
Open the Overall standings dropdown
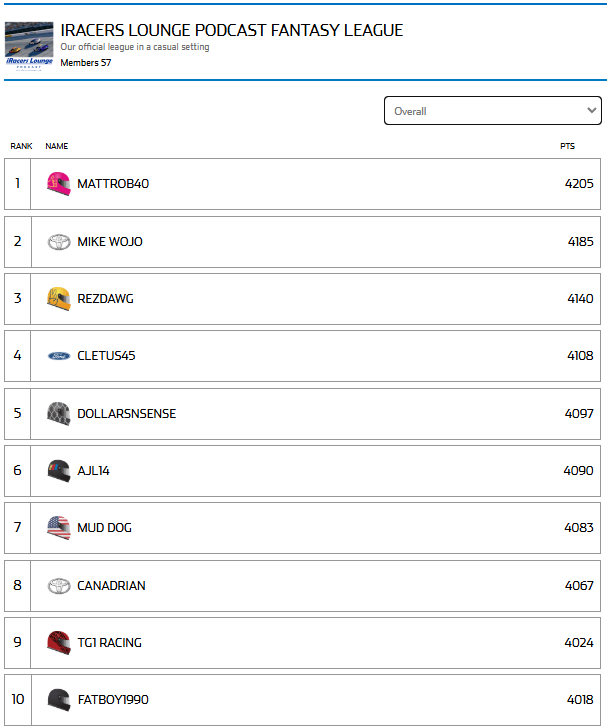[x=493, y=110]
